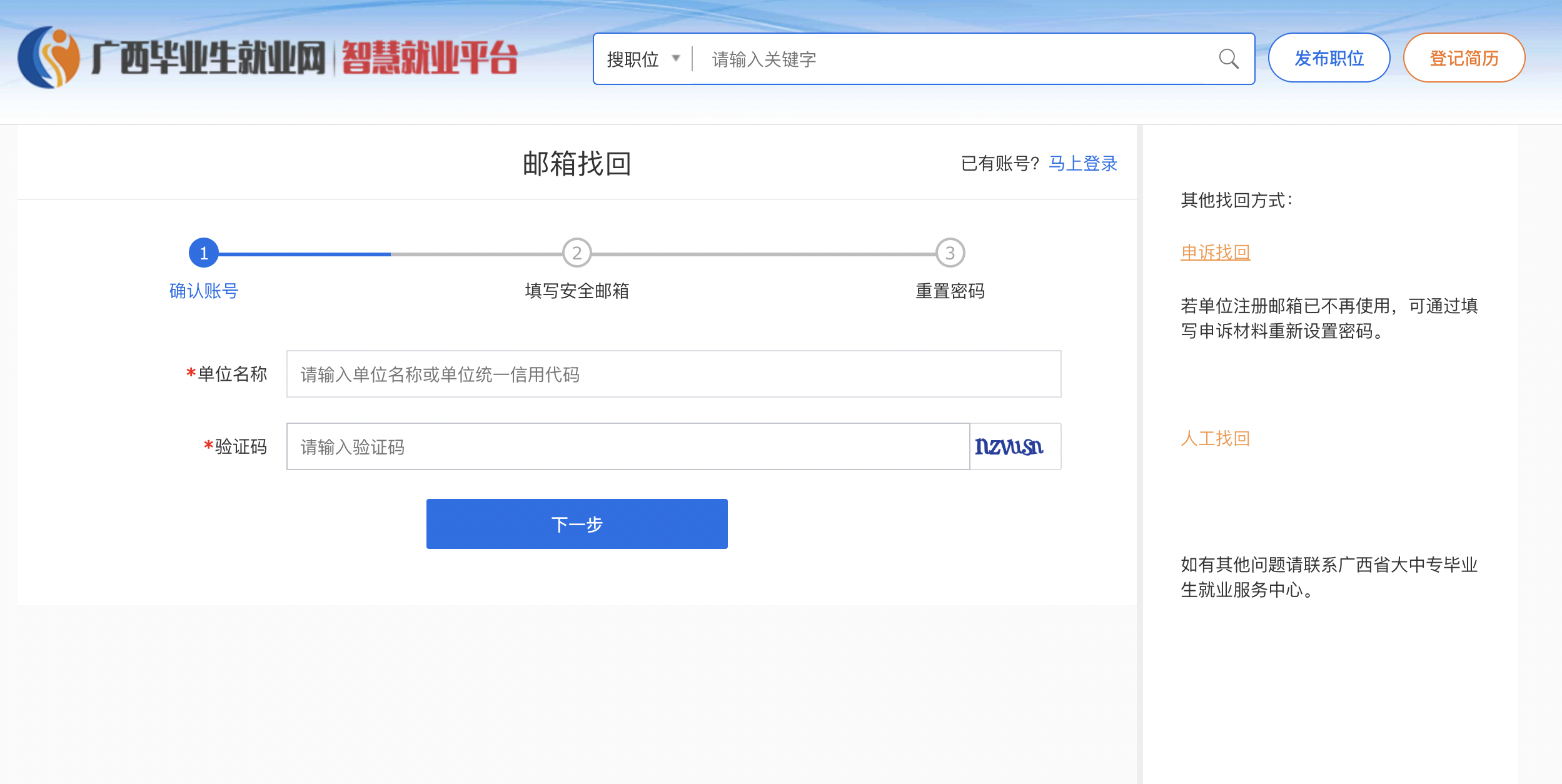The height and width of the screenshot is (784, 1562).
Task: Click step 3 circle indicator
Action: pos(950,253)
